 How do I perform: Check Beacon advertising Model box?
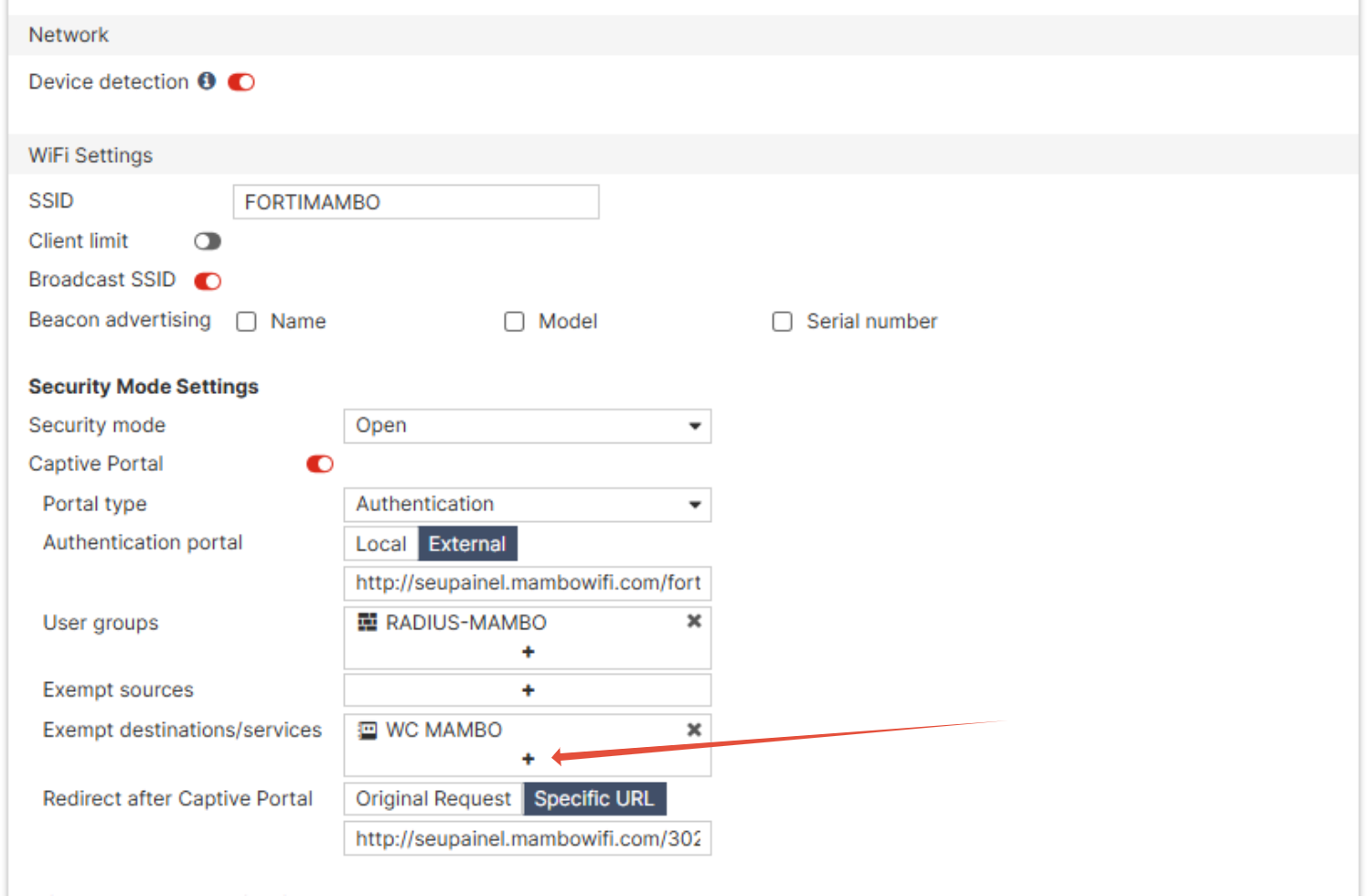[514, 322]
